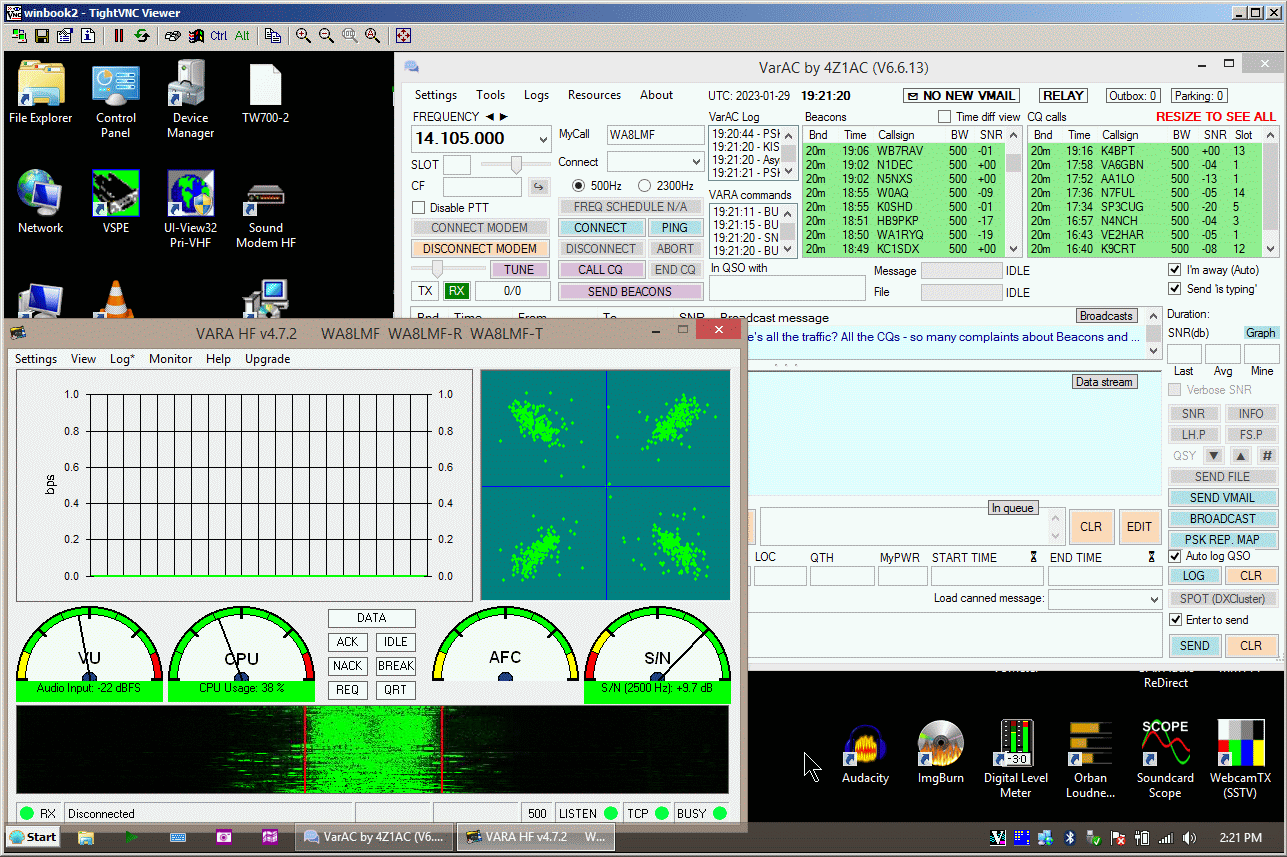Viewport: 1287px width, 857px height.
Task: Click PING button
Action: [x=675, y=228]
